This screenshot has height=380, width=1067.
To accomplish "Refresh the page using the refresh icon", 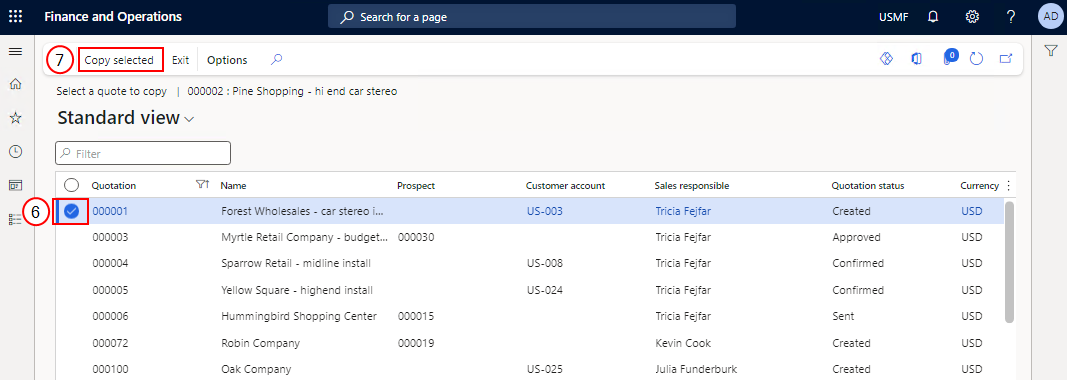I will point(976,59).
